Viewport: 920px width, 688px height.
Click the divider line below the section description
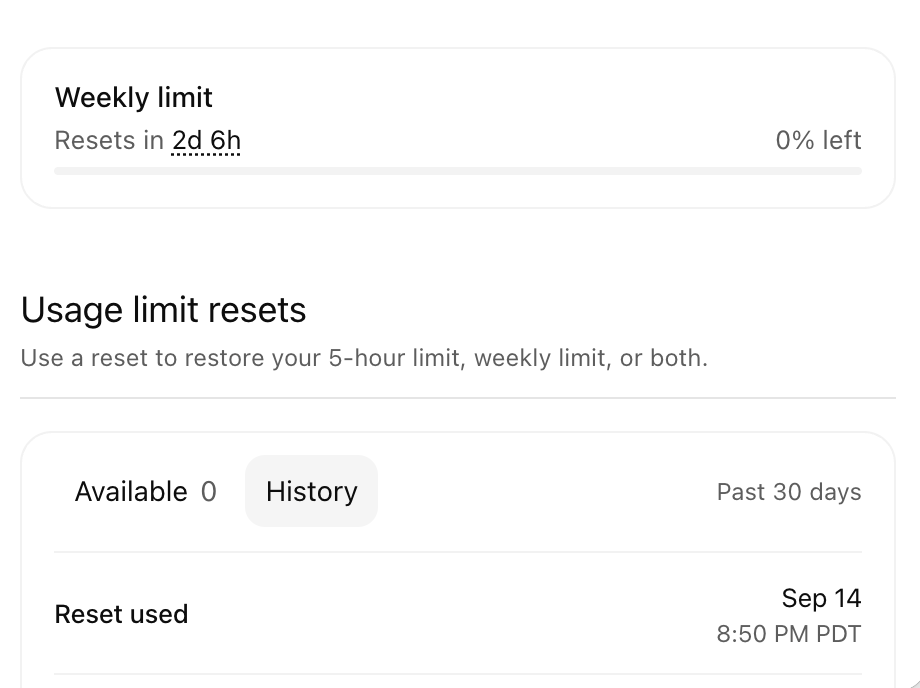tap(458, 398)
